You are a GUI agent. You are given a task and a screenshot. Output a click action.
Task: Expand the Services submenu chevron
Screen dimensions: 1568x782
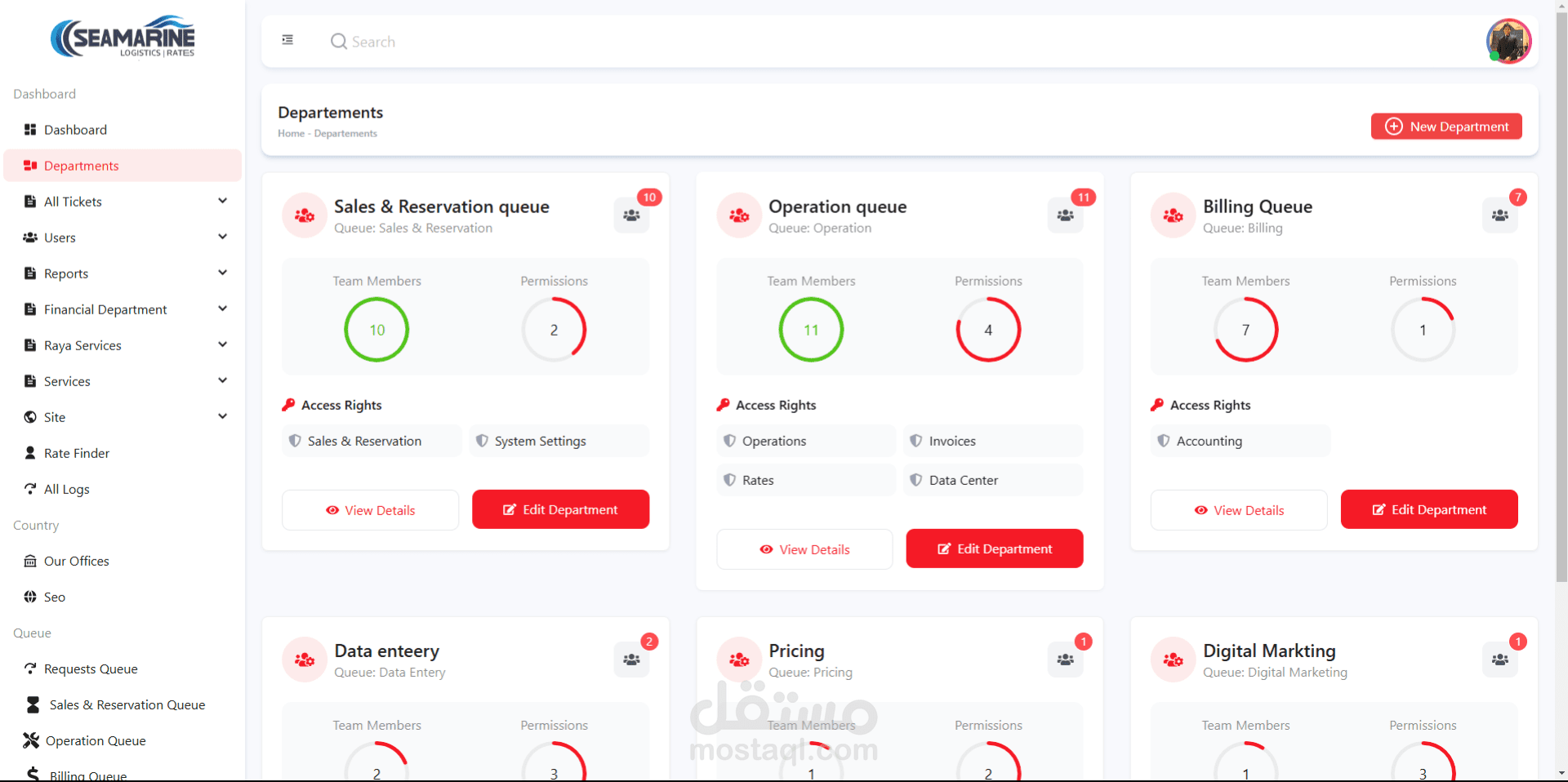point(222,380)
